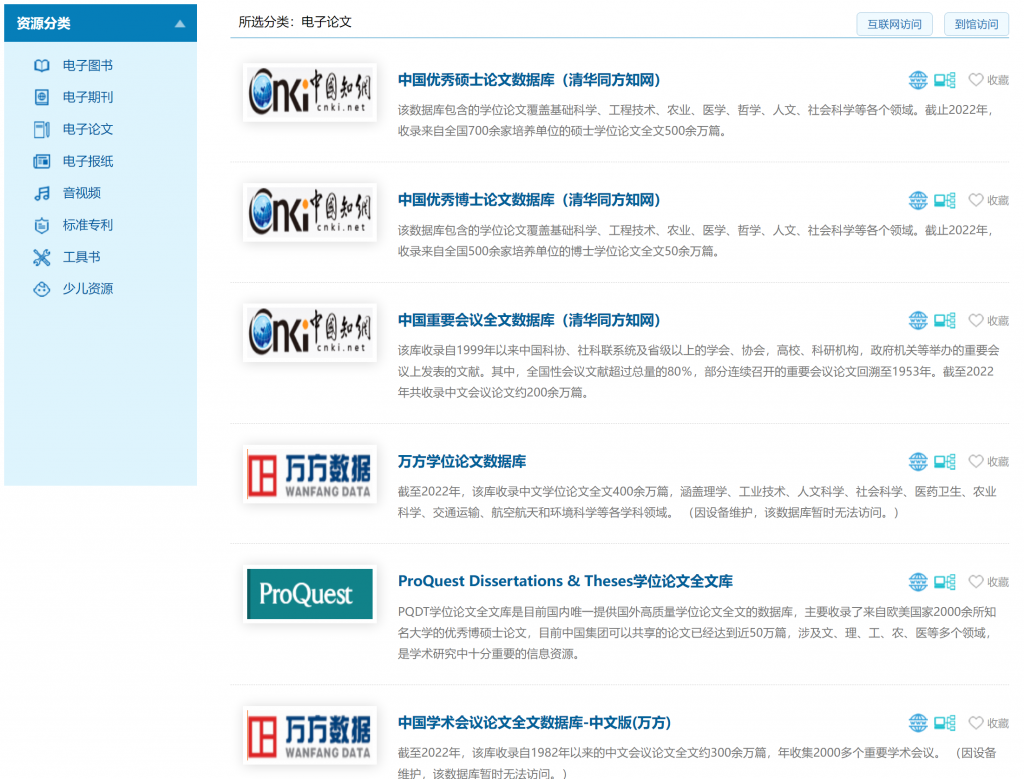1024x779 pixels.
Task: Click on-site access icon for 硕士论文数据库
Action: point(944,80)
